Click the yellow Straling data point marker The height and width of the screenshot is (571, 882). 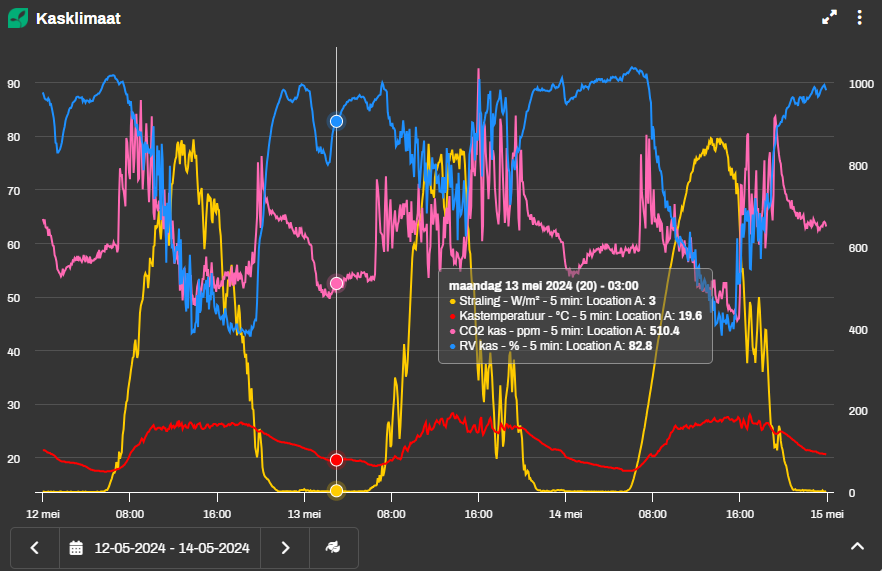click(337, 490)
